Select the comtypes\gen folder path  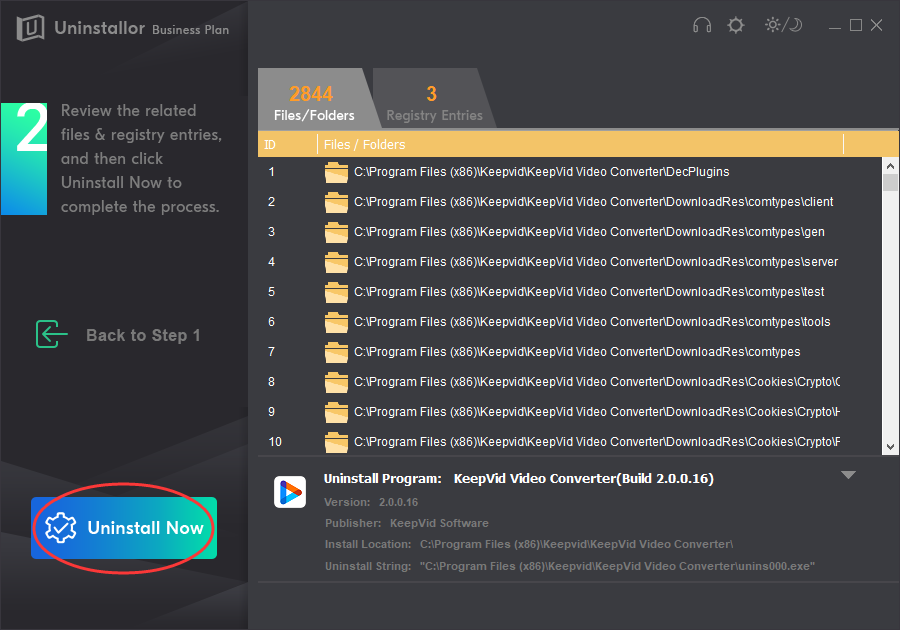589,232
